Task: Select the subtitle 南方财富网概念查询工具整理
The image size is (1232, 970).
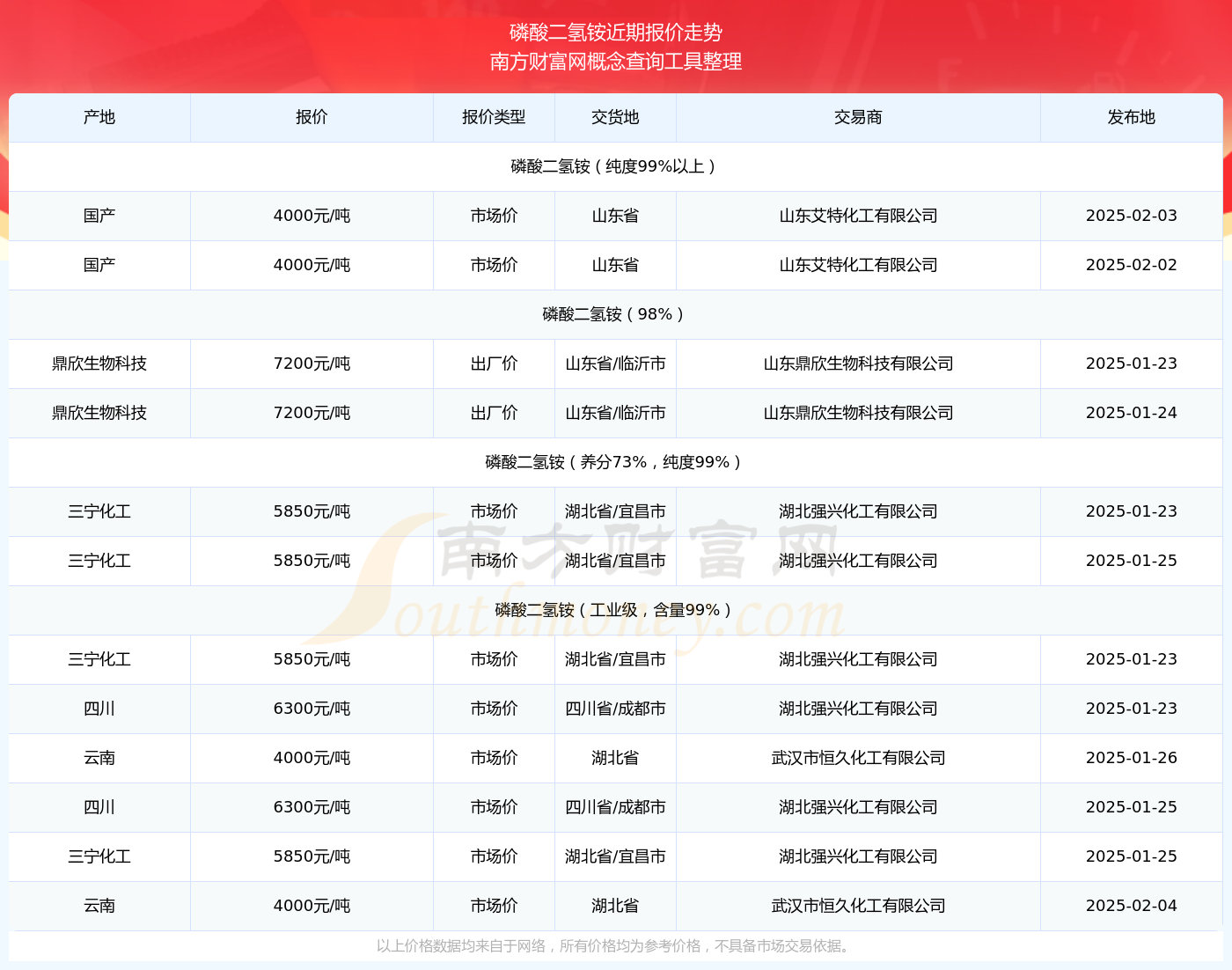Action: click(616, 62)
